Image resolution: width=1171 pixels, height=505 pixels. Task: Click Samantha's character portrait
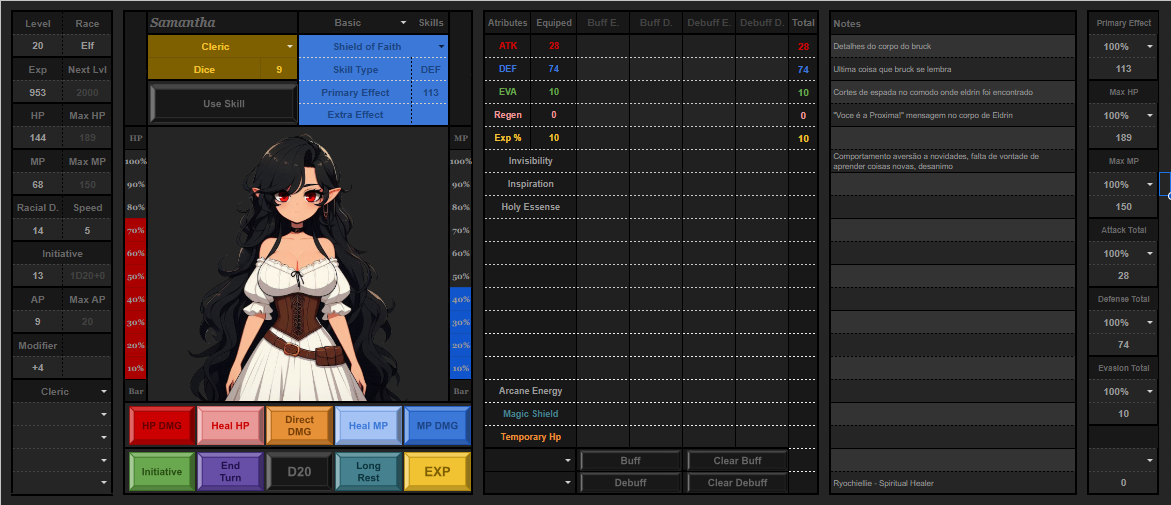299,264
